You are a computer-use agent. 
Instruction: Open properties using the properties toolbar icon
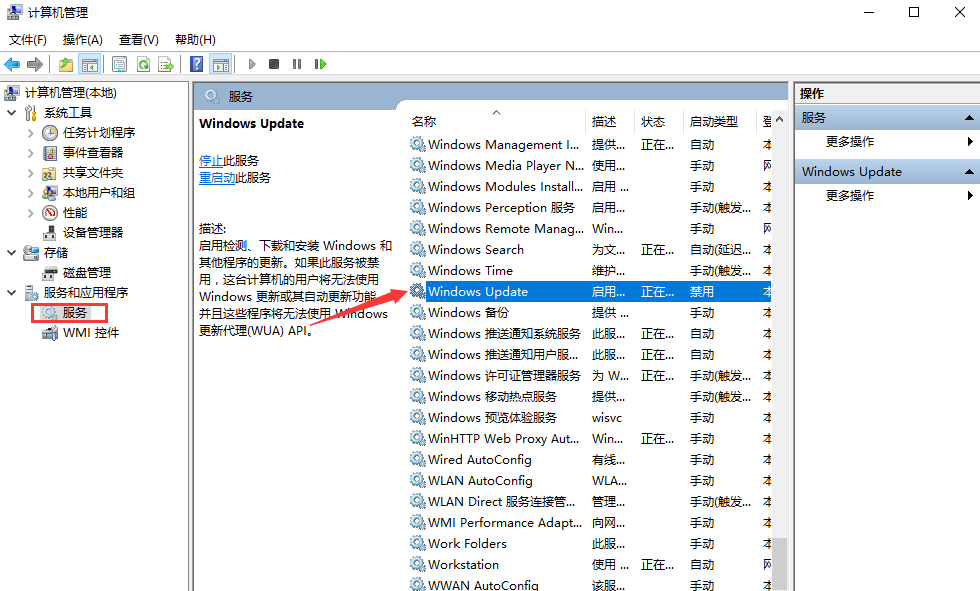[x=119, y=63]
